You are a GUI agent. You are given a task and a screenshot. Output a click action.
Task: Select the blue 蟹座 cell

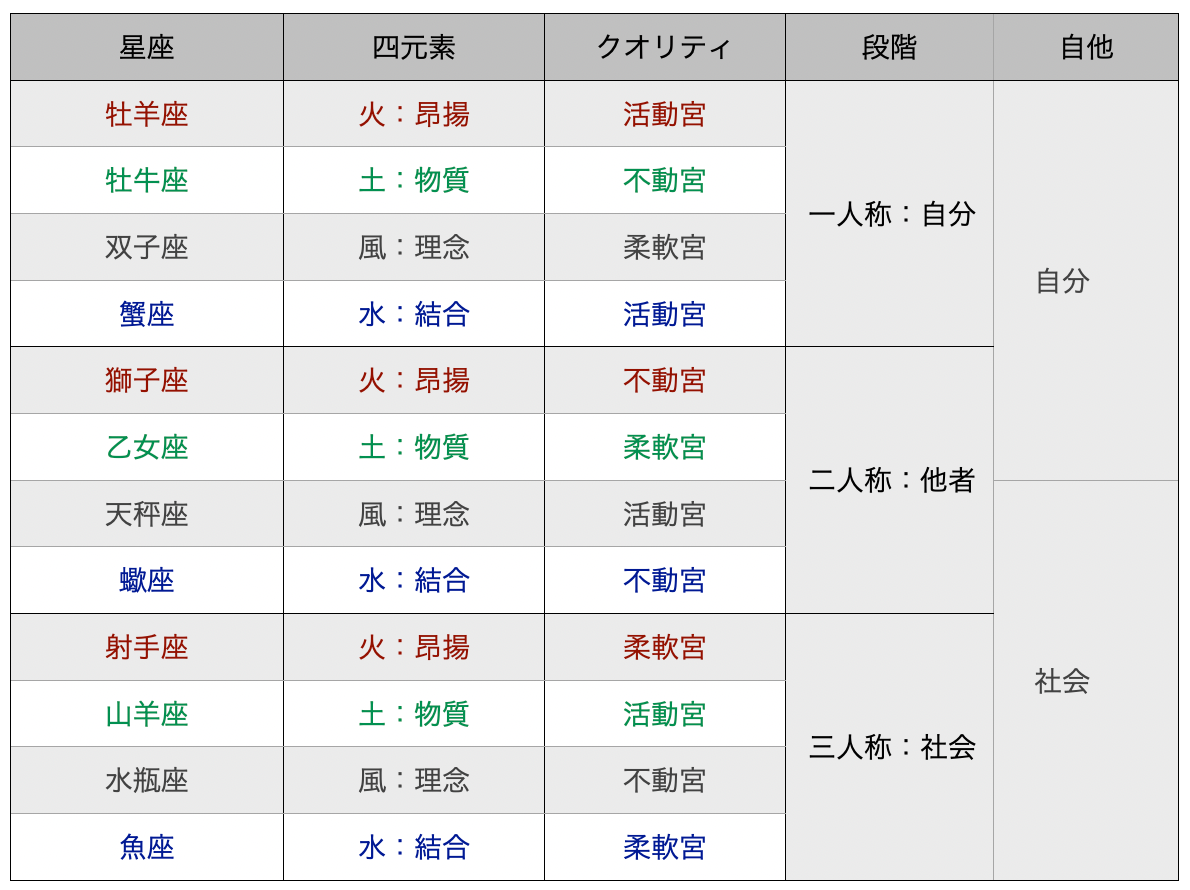[147, 314]
